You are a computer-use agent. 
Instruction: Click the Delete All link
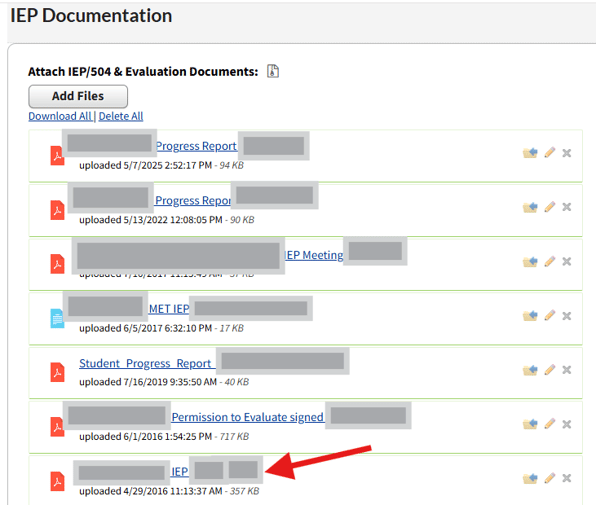(x=121, y=116)
